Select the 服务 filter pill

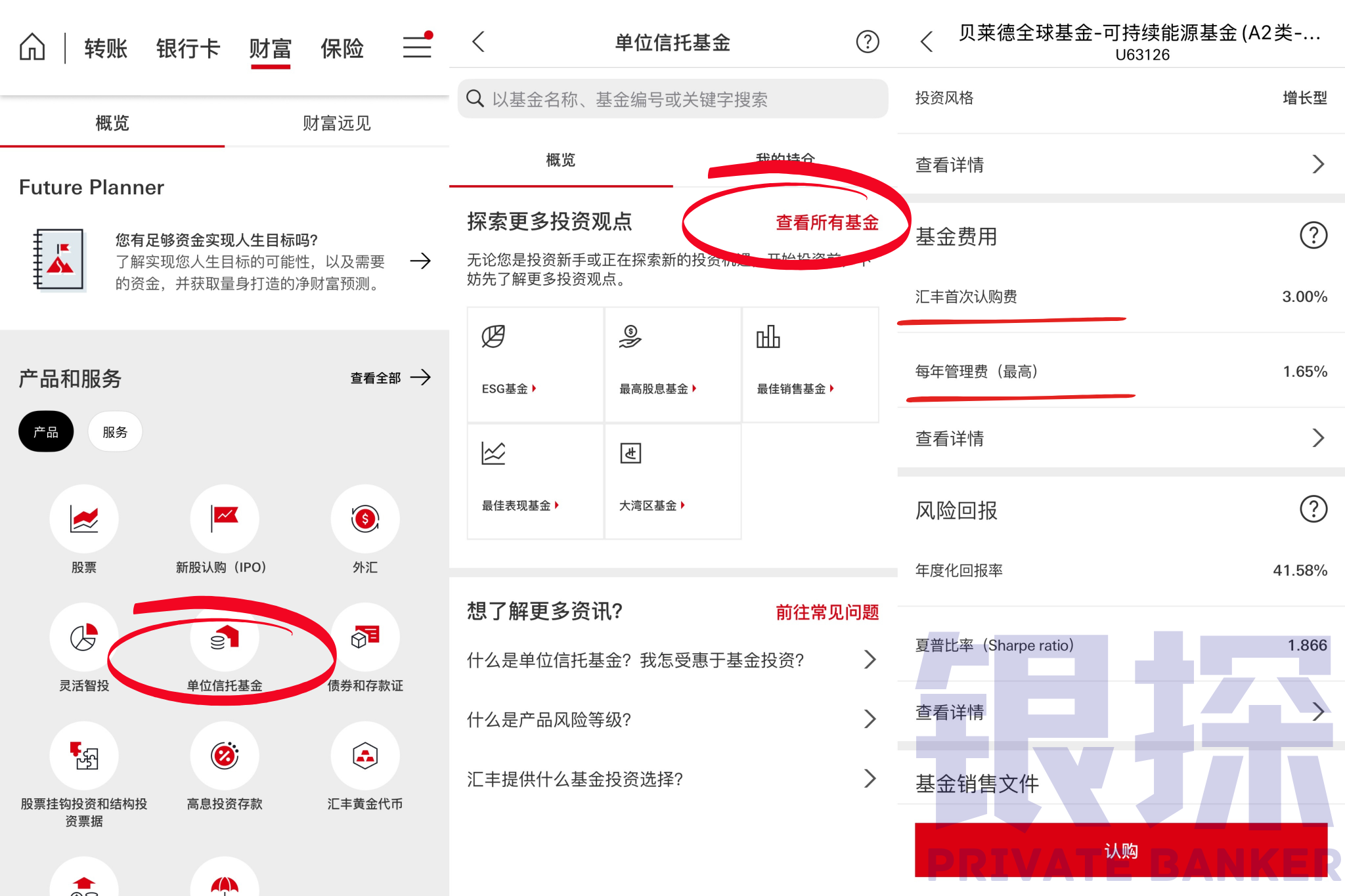115,431
